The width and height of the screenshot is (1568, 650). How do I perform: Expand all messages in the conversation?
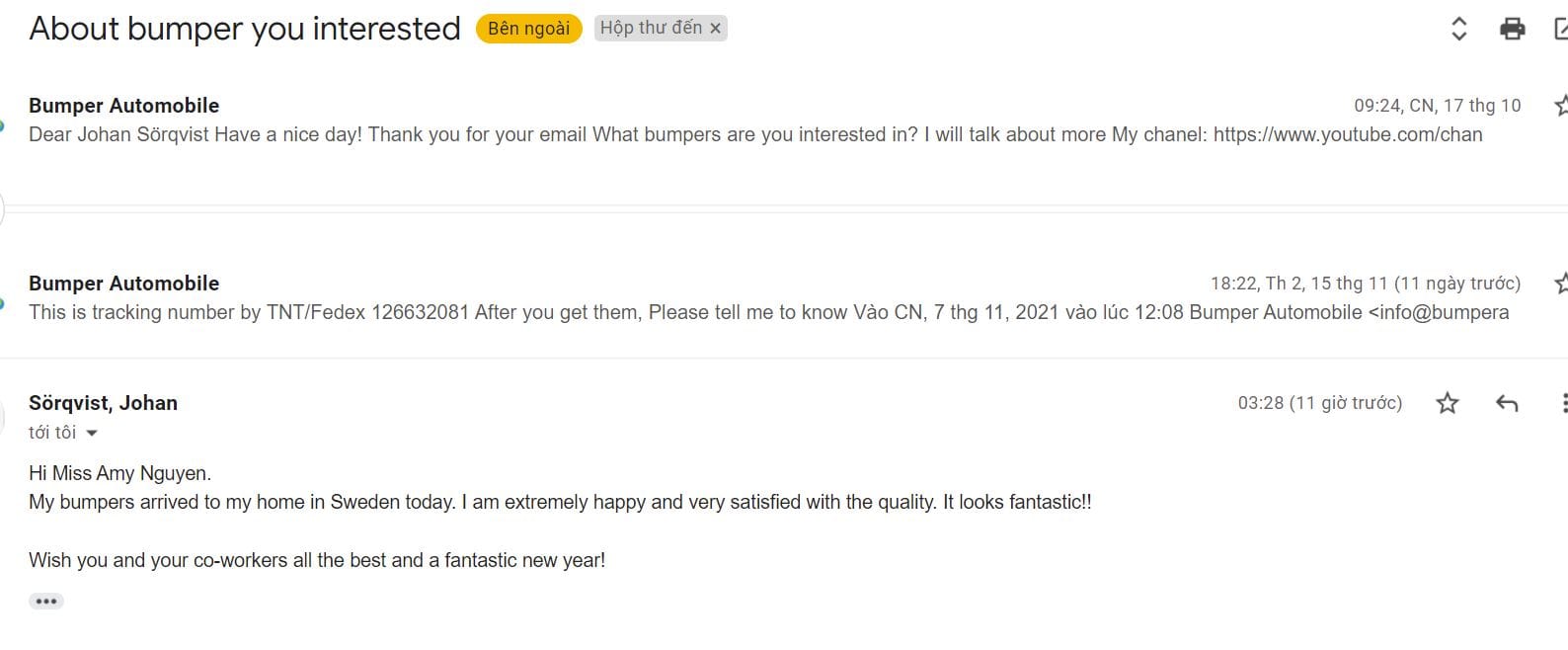pos(1458,30)
